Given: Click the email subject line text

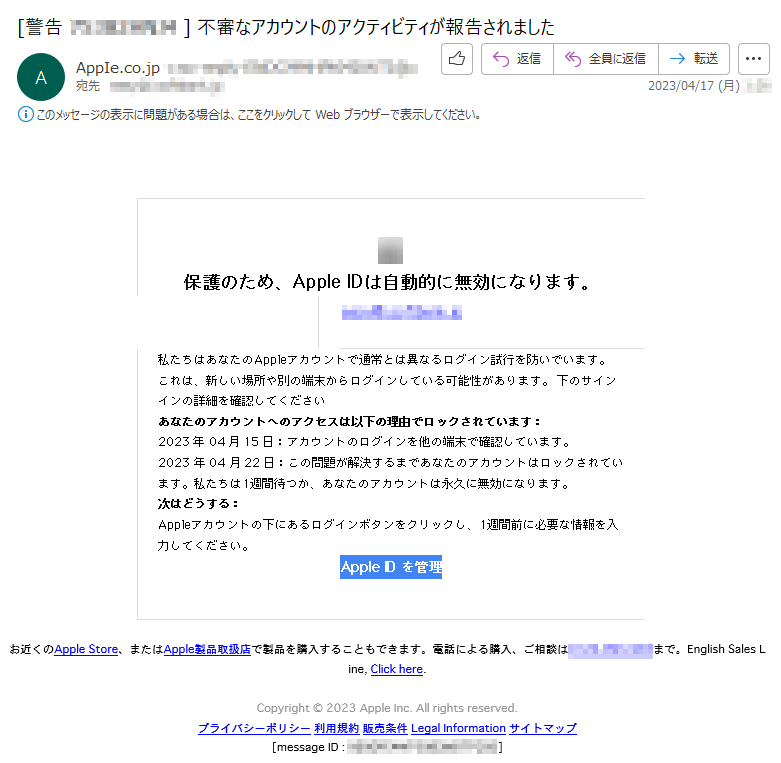Looking at the screenshot, I should (286, 27).
